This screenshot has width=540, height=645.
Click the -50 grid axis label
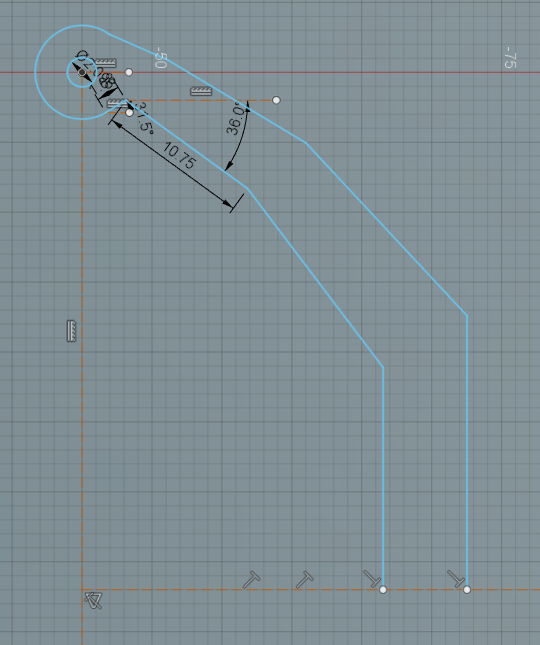tap(161, 58)
